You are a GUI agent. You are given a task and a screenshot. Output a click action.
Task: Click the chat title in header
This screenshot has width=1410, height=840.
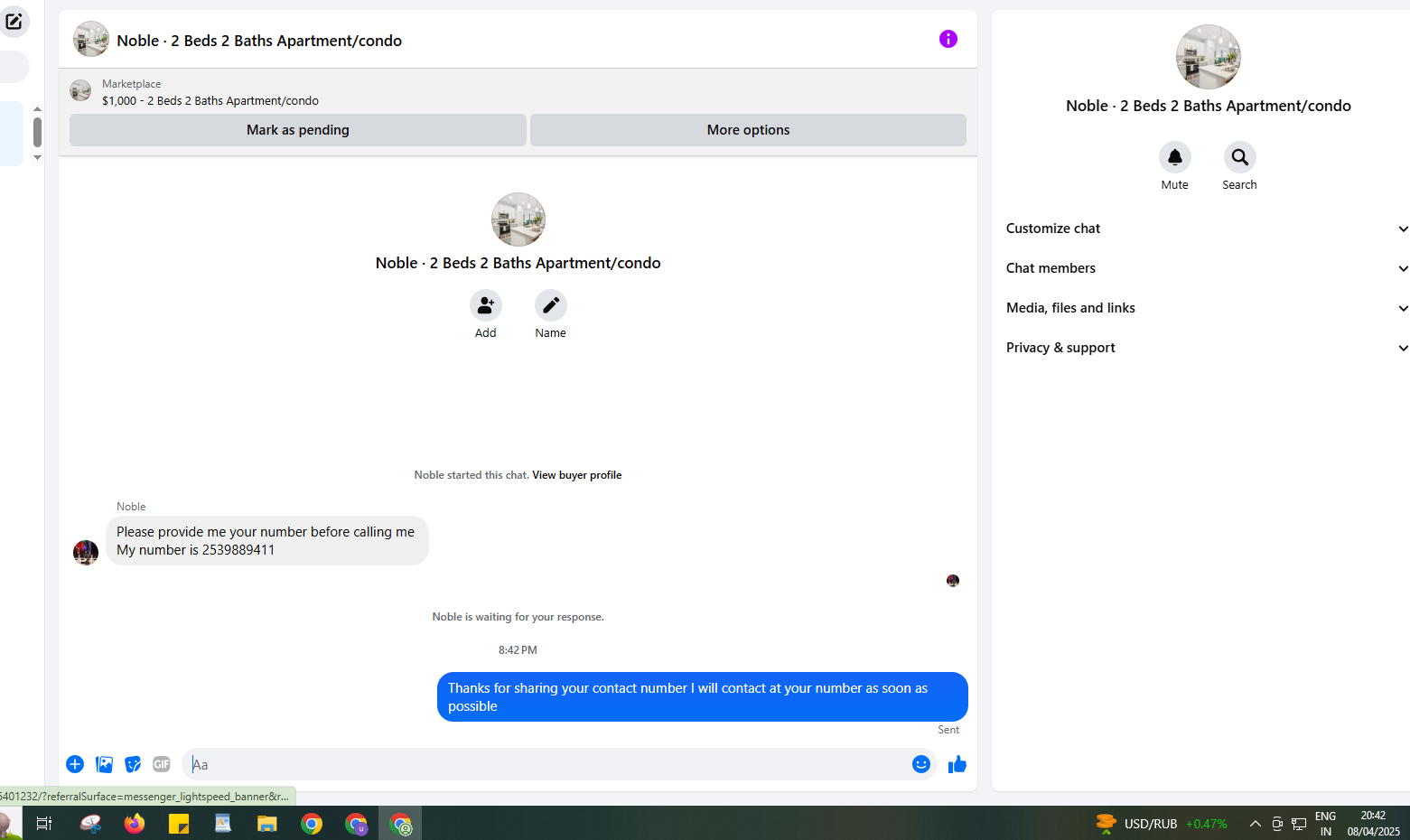pyautogui.click(x=259, y=41)
